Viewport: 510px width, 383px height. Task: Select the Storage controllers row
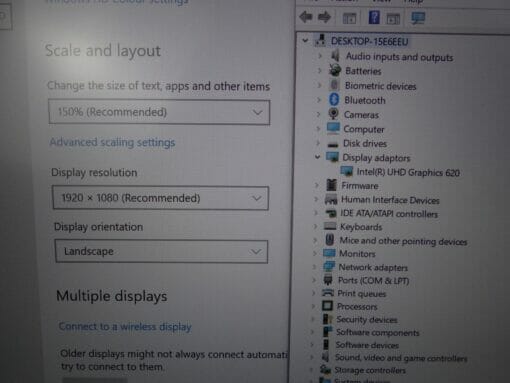[x=363, y=370]
